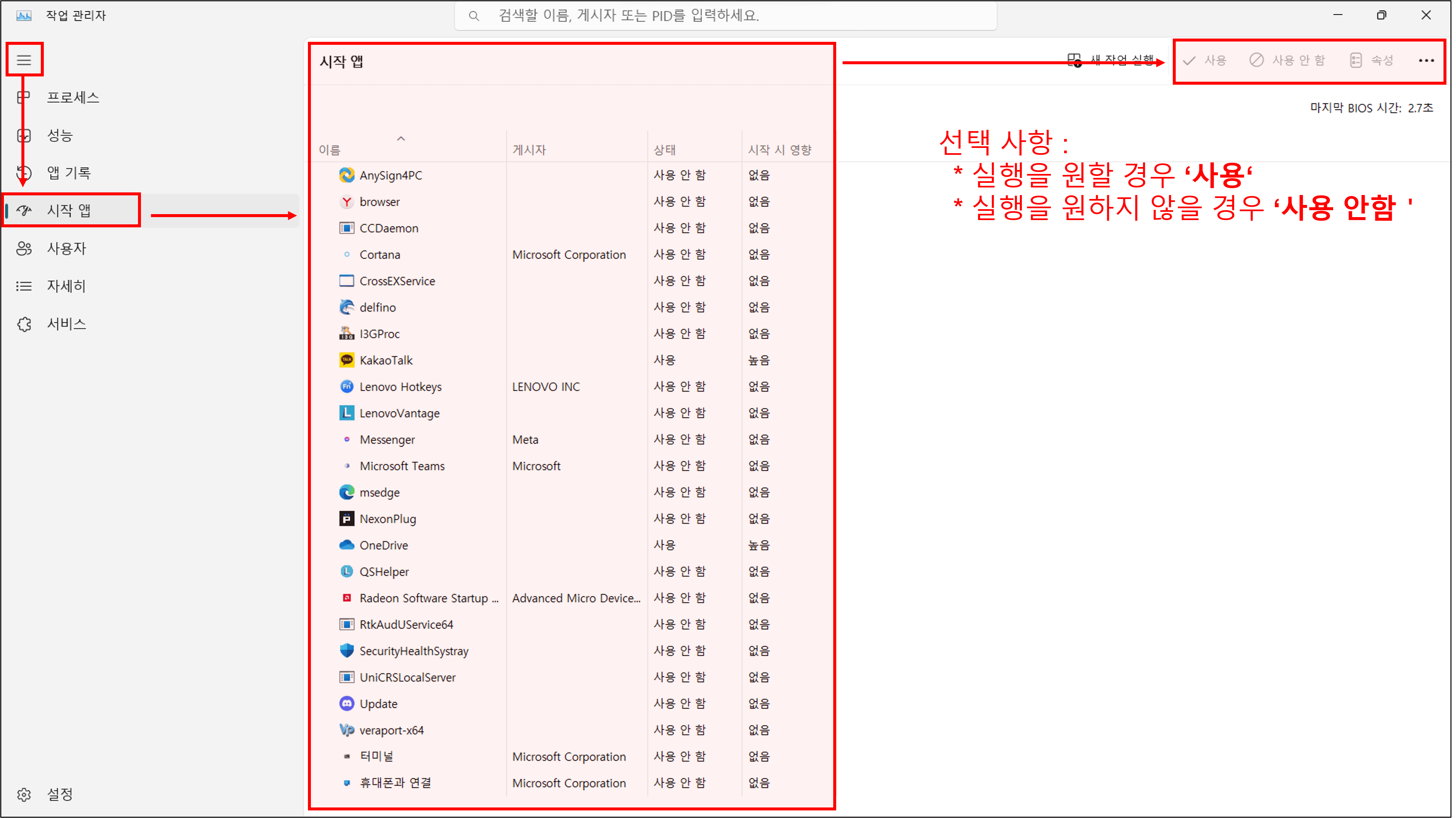1456x818 pixels.
Task: Select the 휴대폰과 연결 row name
Action: tap(396, 783)
